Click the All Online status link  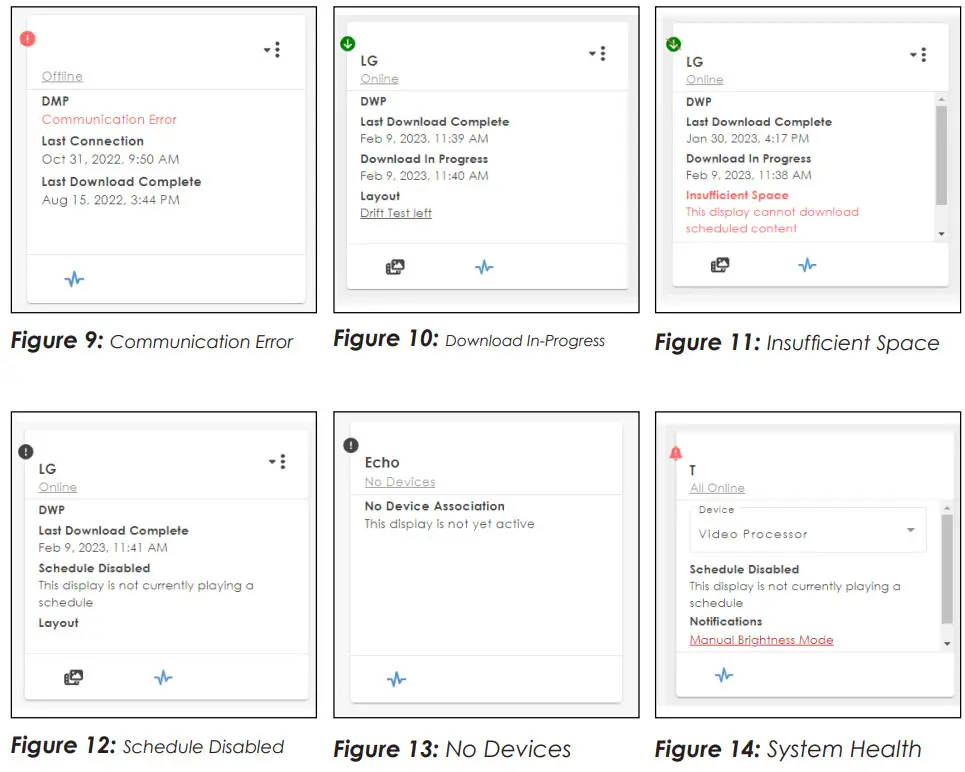(x=717, y=488)
